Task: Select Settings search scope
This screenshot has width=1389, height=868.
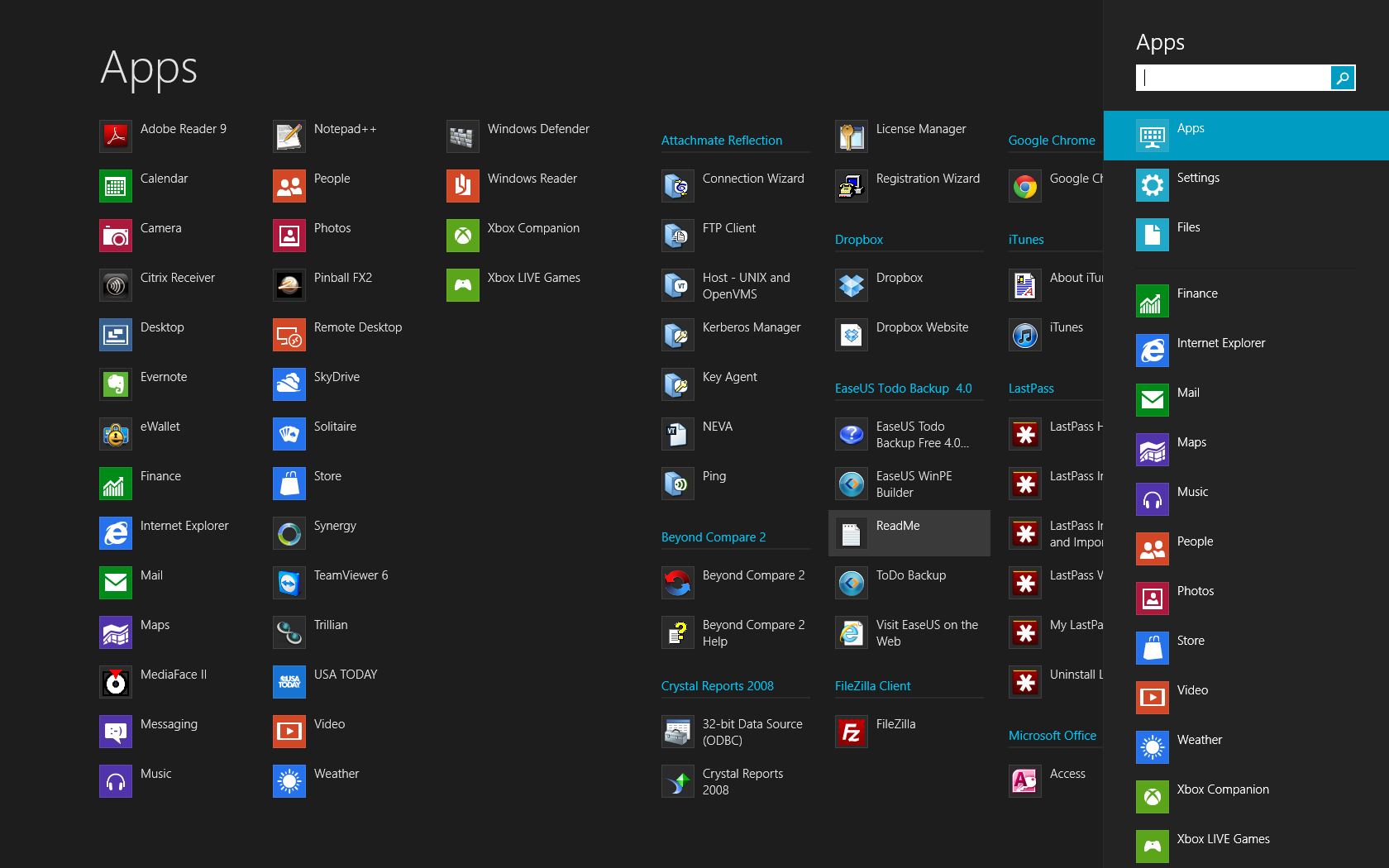Action: [x=1246, y=185]
